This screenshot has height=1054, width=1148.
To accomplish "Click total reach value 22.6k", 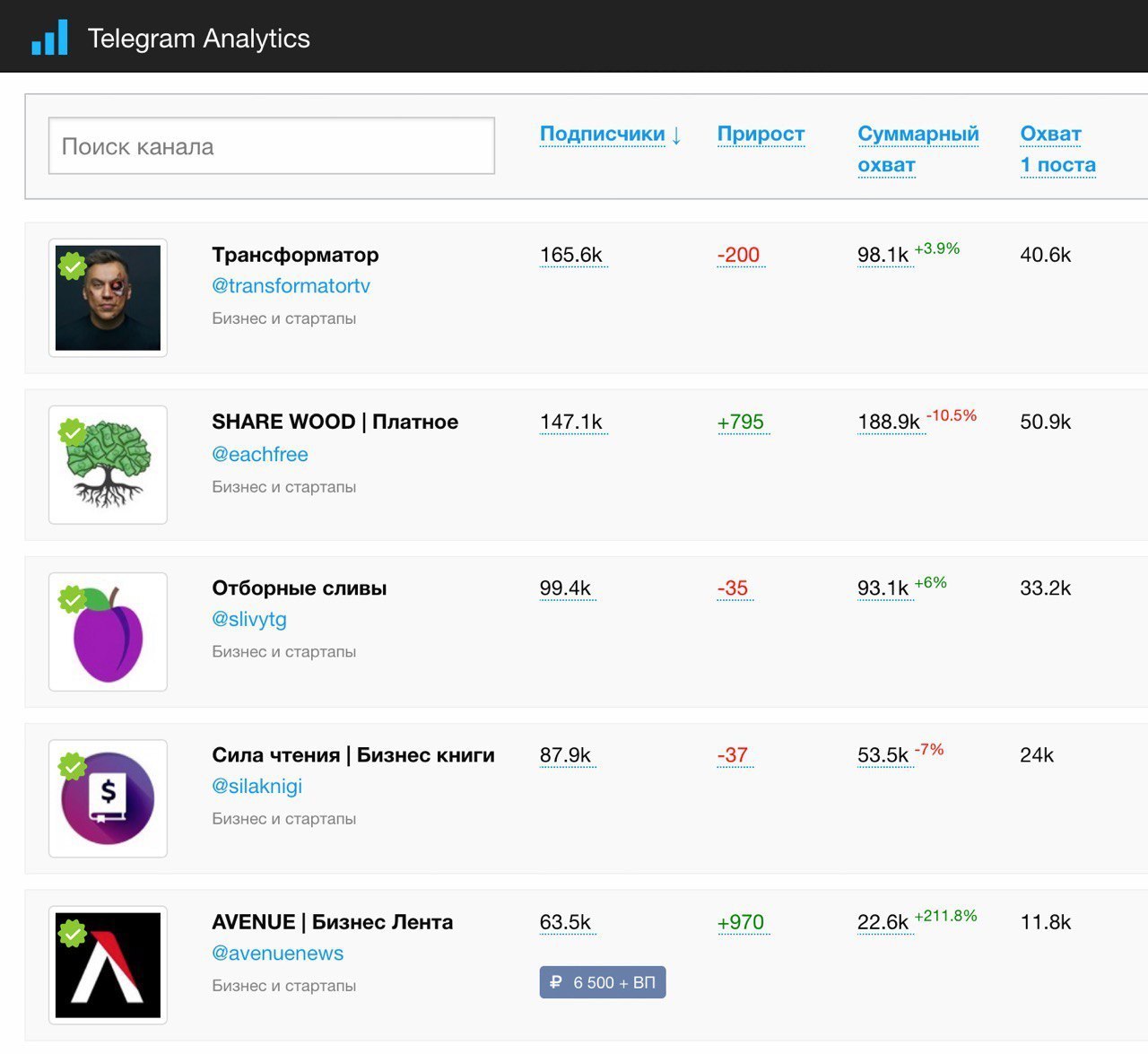I will pyautogui.click(x=883, y=922).
